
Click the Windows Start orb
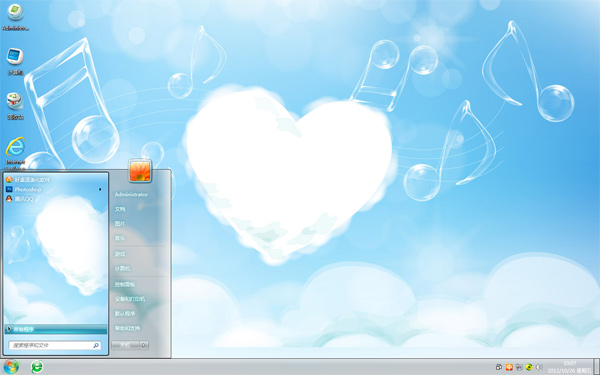[11, 367]
